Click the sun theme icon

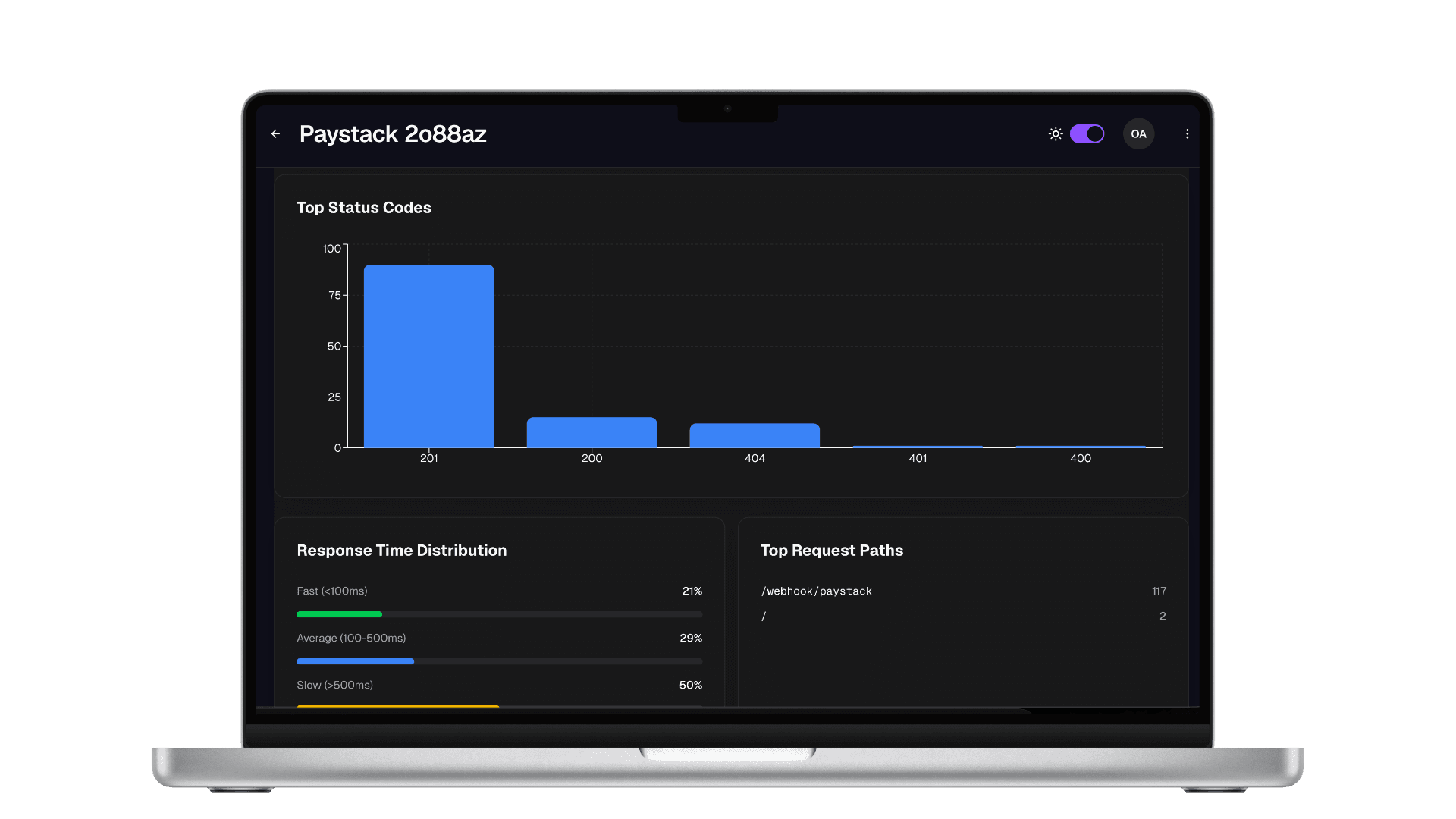pos(1056,134)
